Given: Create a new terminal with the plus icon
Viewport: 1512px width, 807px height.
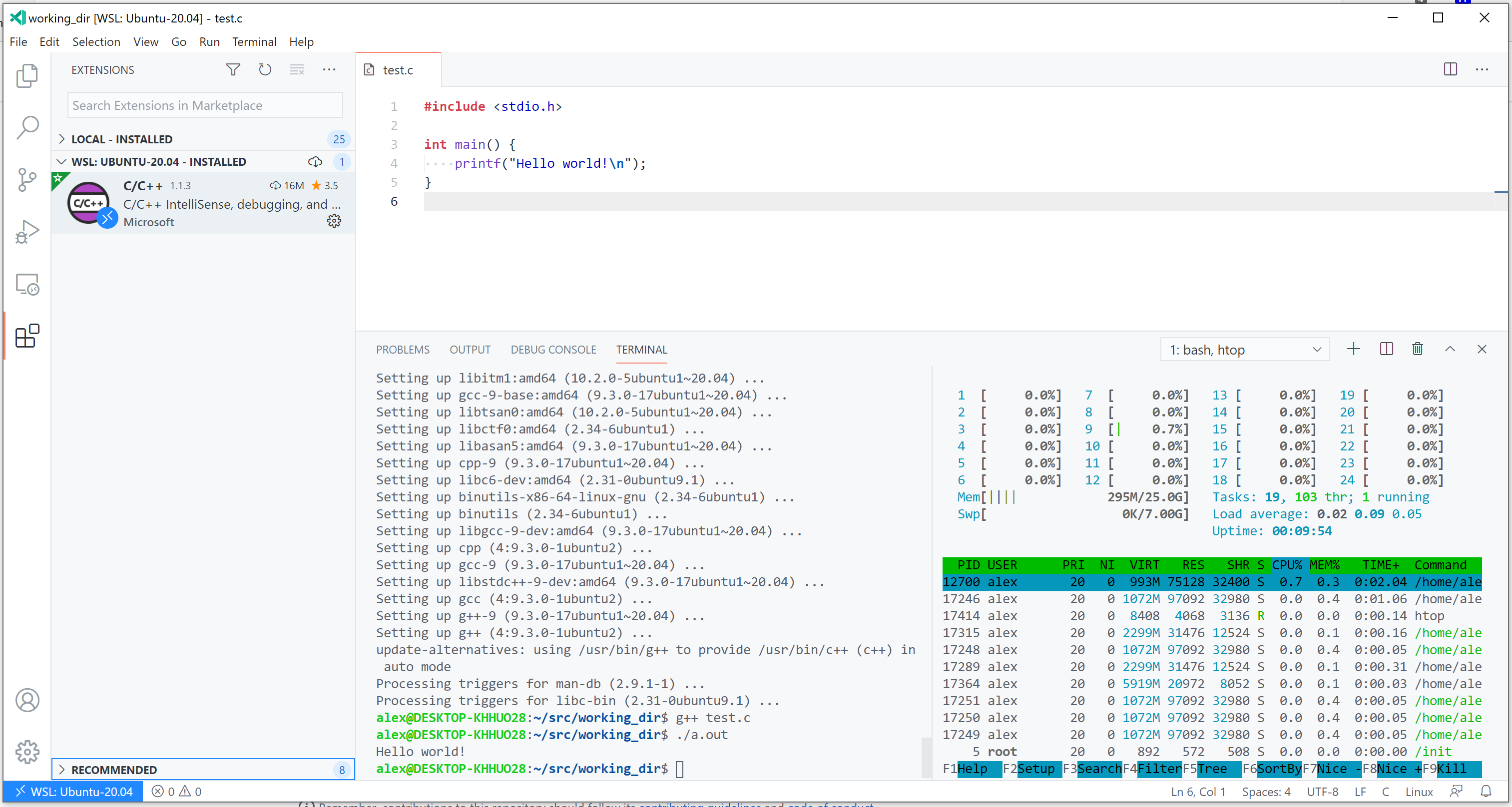Looking at the screenshot, I should pyautogui.click(x=1353, y=349).
